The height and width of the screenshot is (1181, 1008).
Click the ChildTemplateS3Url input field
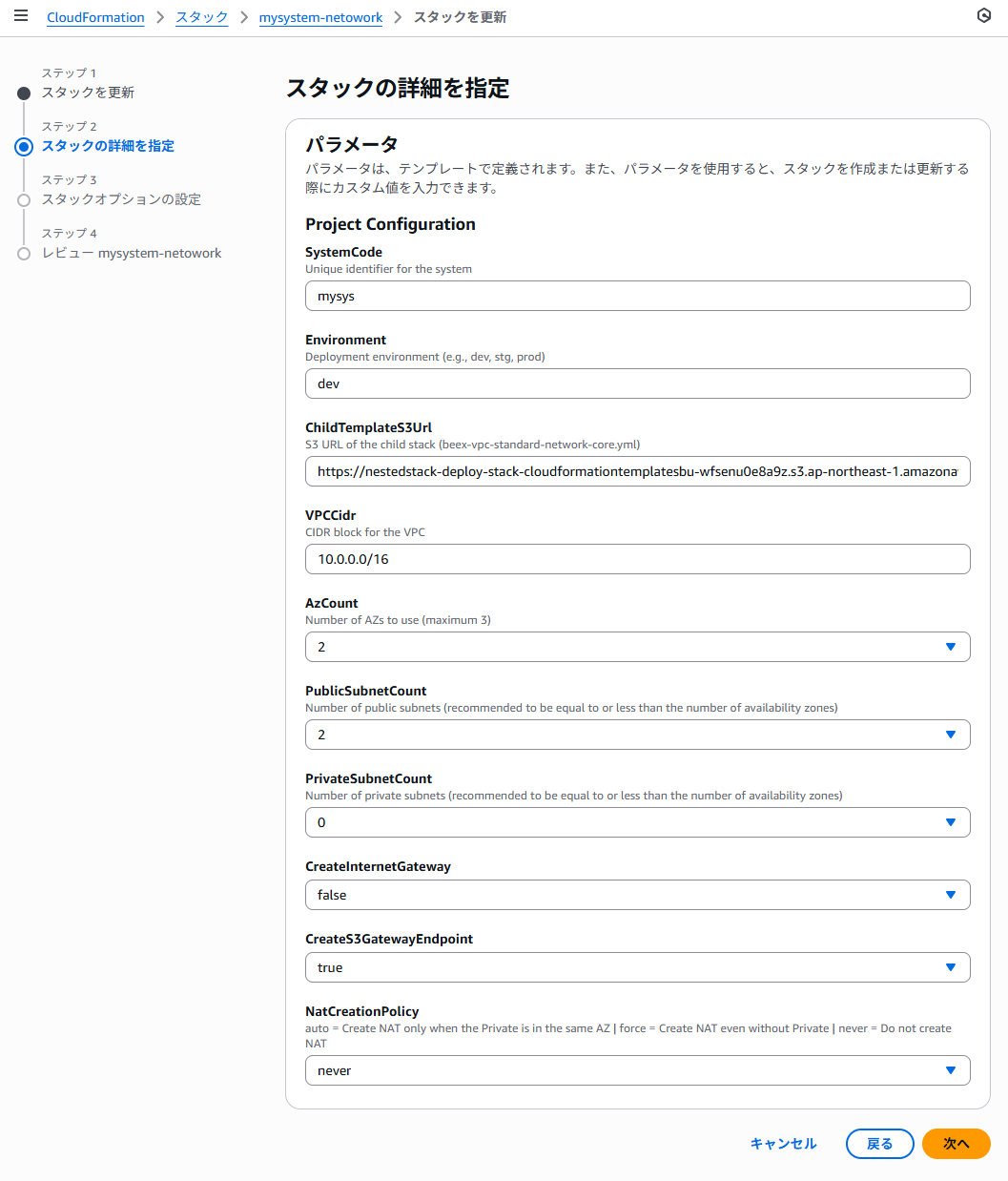(637, 471)
